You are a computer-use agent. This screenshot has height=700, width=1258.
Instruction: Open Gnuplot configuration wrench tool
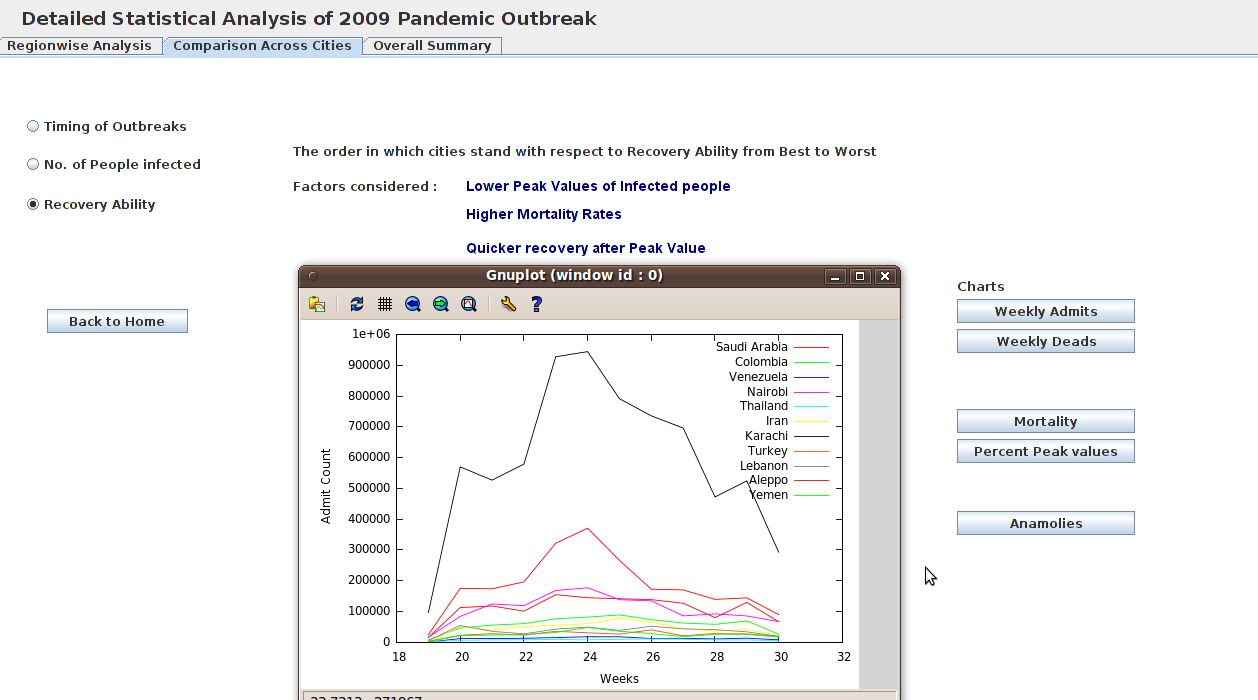tap(508, 304)
